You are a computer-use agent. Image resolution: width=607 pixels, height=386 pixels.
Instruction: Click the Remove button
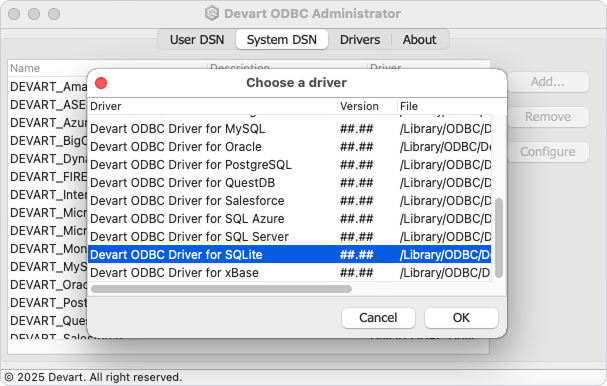[x=547, y=117]
